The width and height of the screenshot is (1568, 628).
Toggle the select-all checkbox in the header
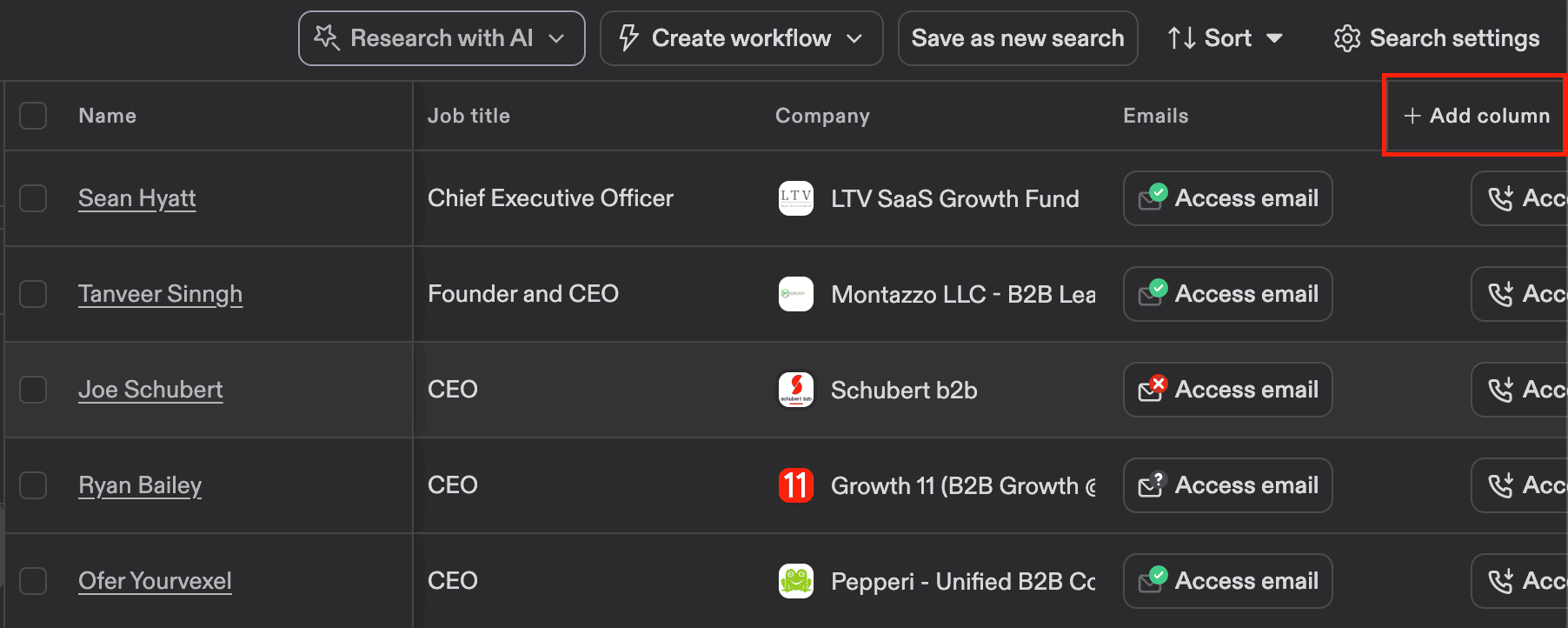pyautogui.click(x=33, y=116)
